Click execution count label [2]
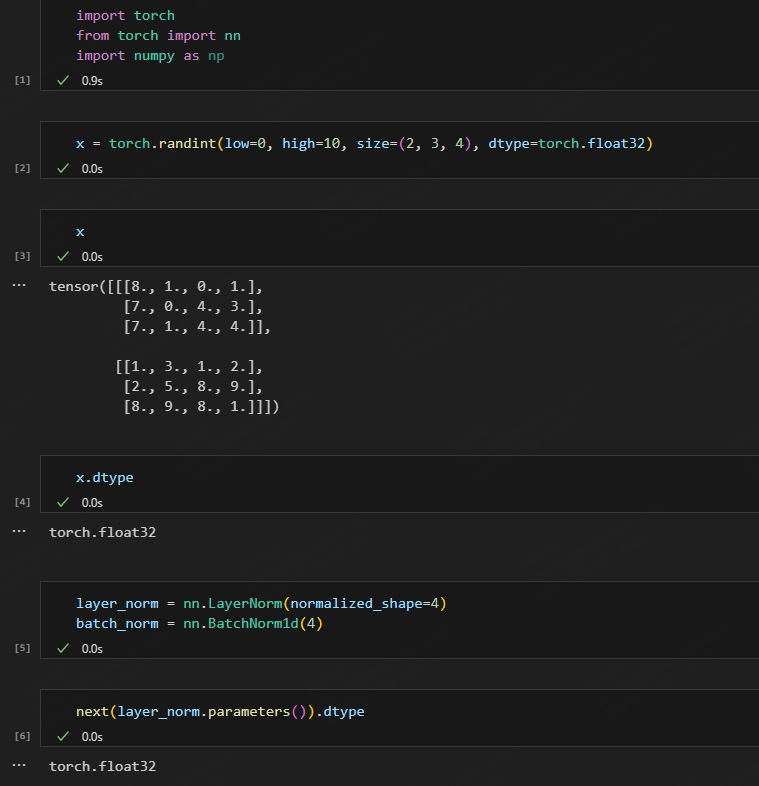 (23, 168)
